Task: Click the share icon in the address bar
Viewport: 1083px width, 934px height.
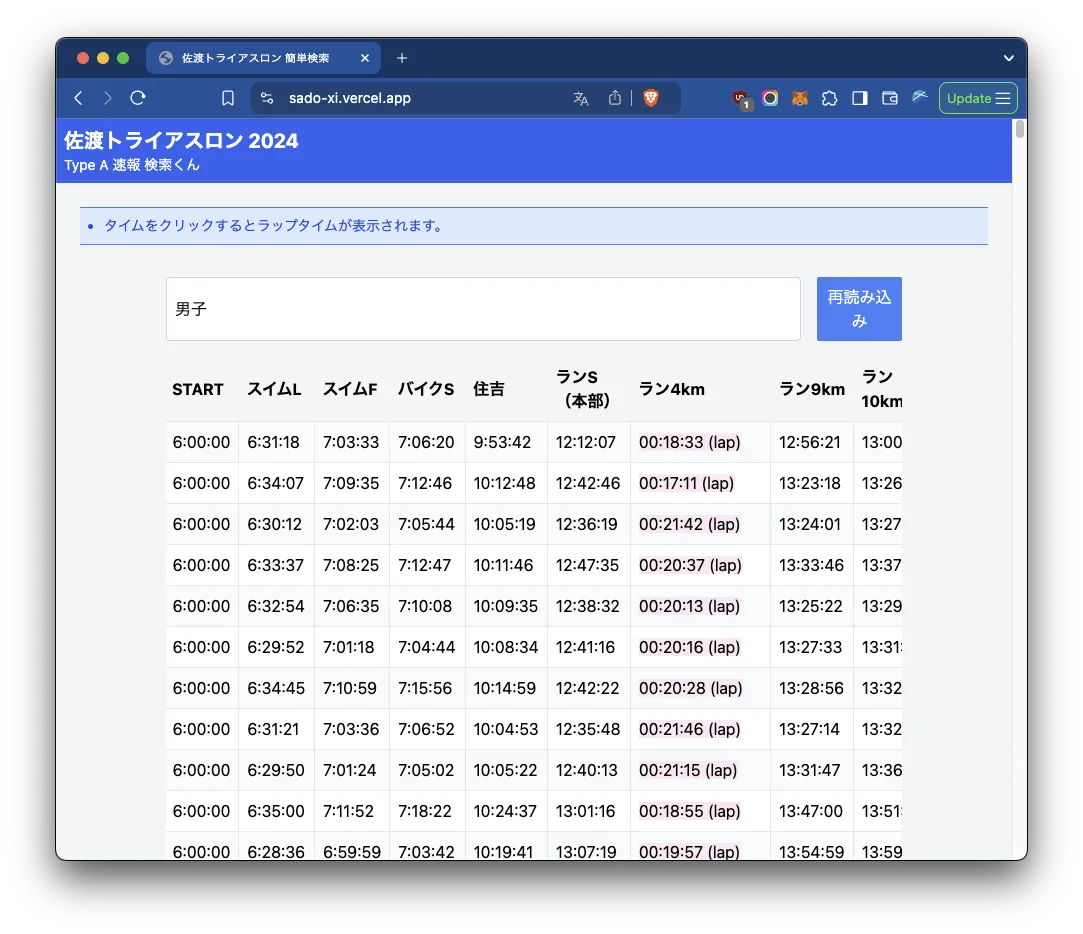Action: 615,98
